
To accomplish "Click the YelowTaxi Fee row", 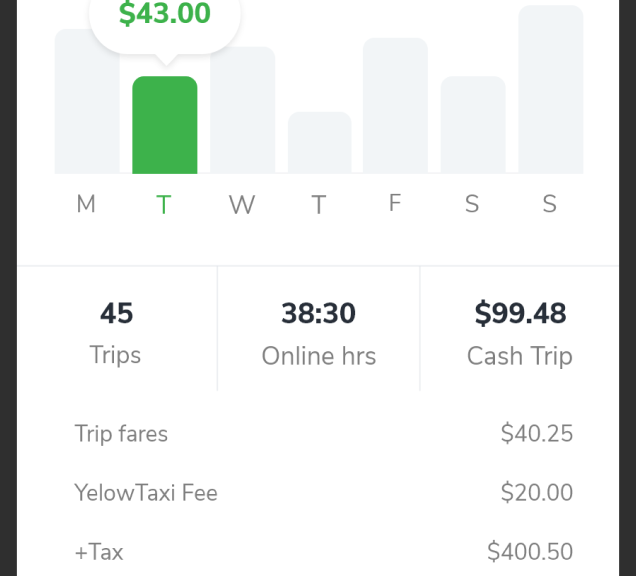I will (x=324, y=492).
